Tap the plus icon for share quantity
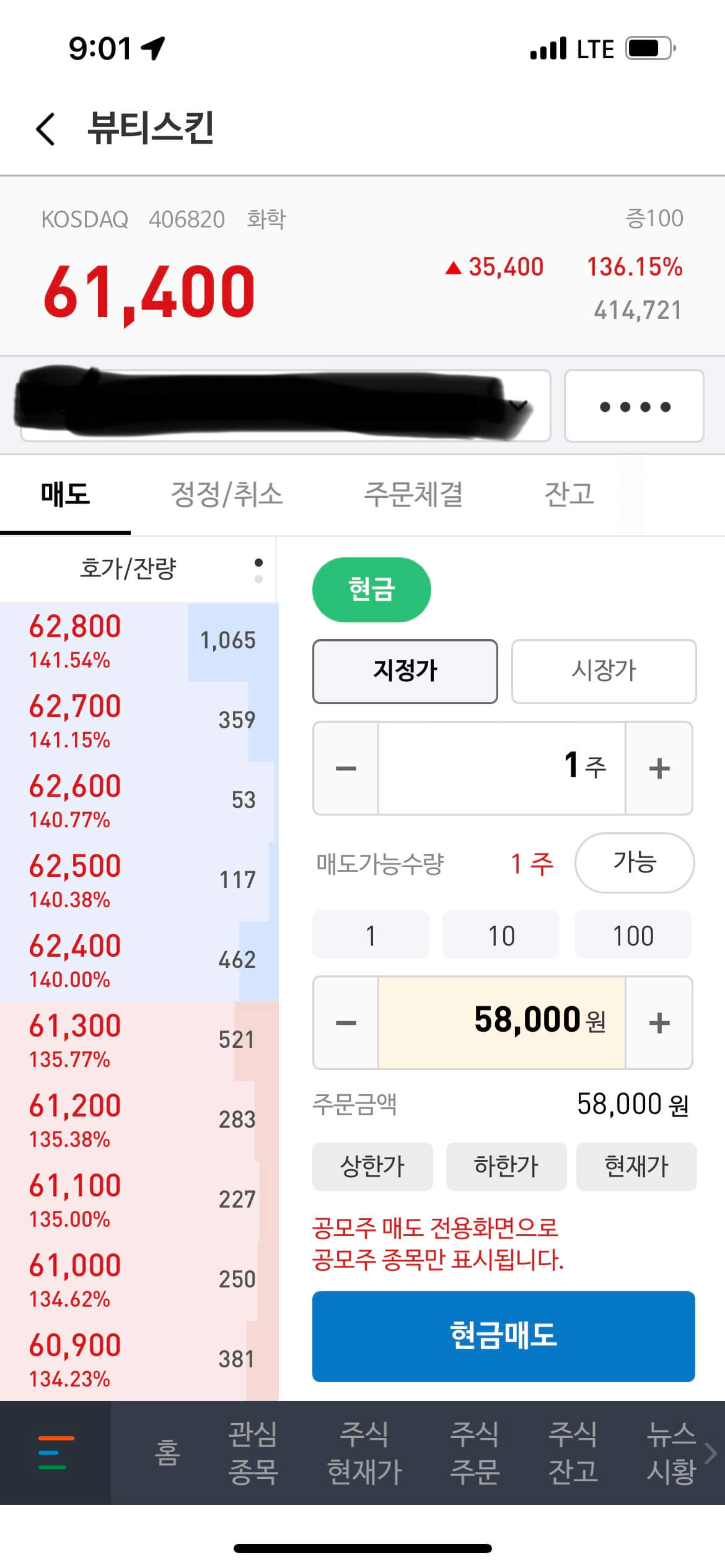The height and width of the screenshot is (1568, 725). pyautogui.click(x=659, y=769)
